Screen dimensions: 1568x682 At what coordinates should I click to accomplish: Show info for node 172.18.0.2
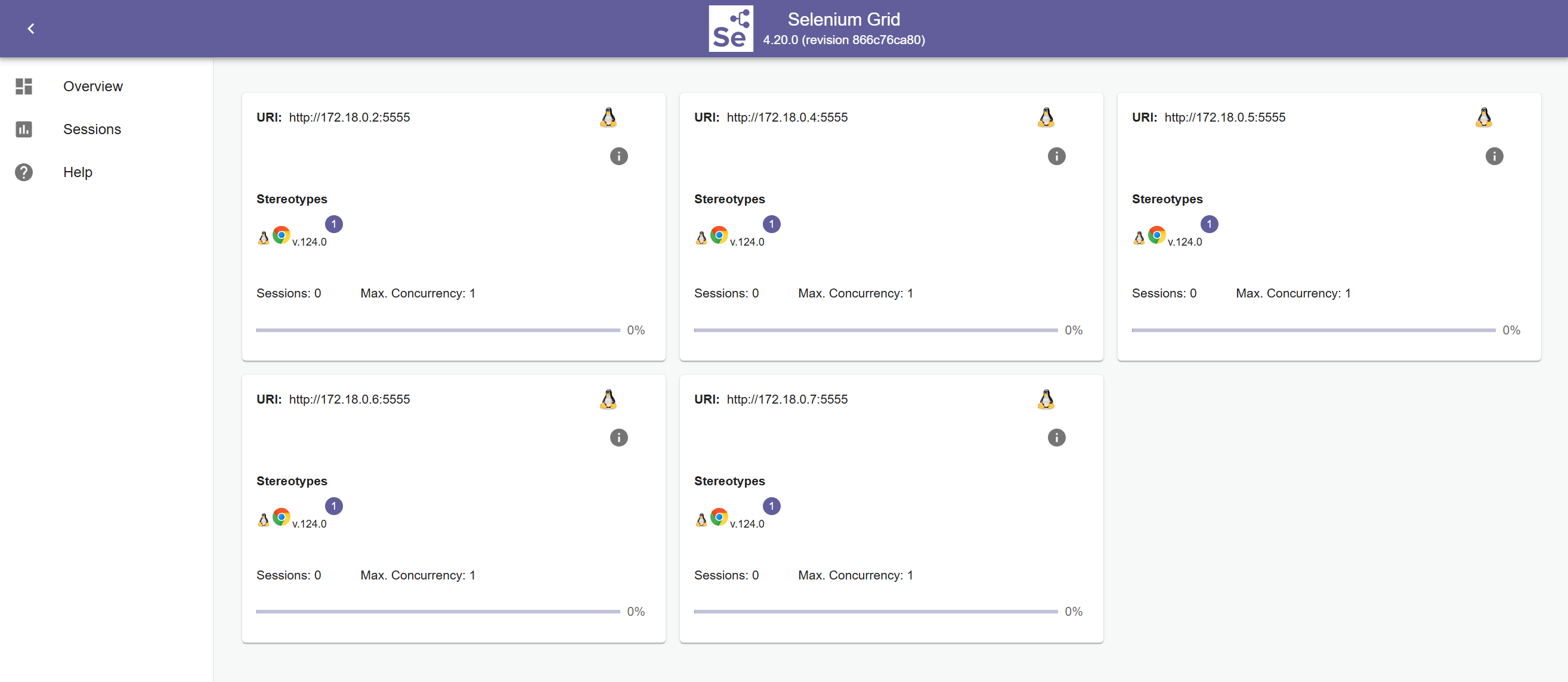pyautogui.click(x=618, y=156)
